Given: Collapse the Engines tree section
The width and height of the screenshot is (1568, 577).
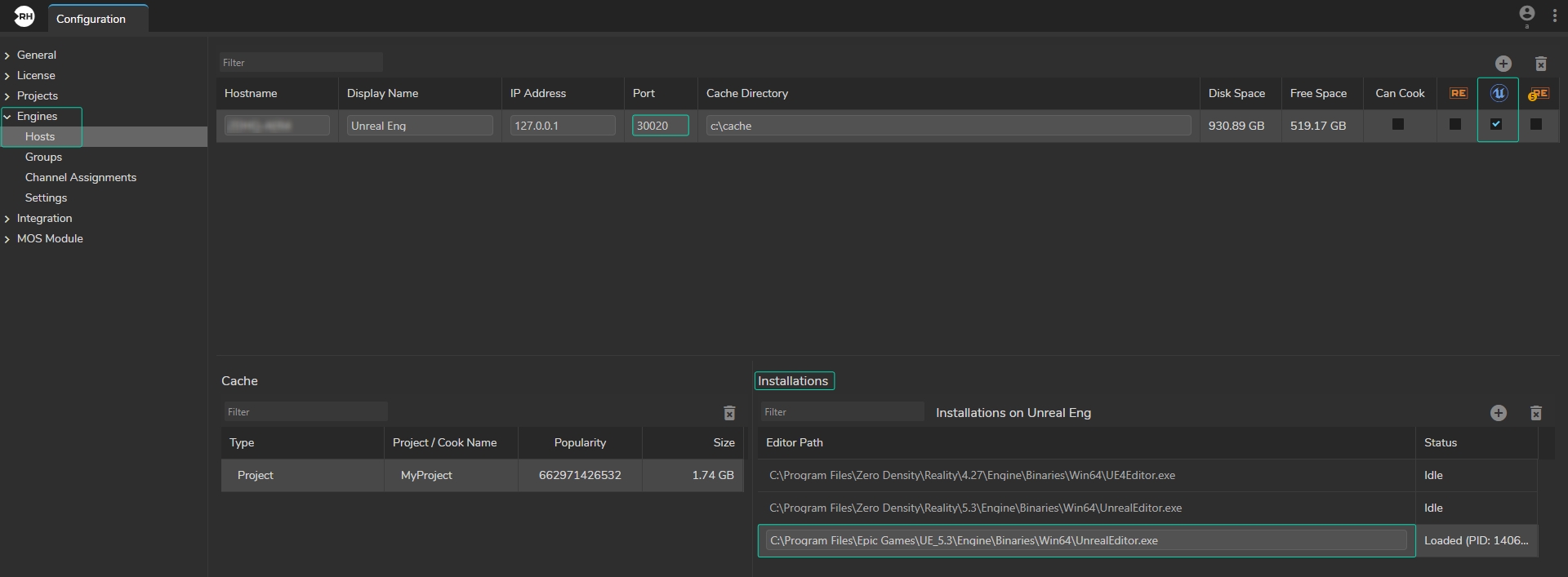Looking at the screenshot, I should (x=7, y=117).
